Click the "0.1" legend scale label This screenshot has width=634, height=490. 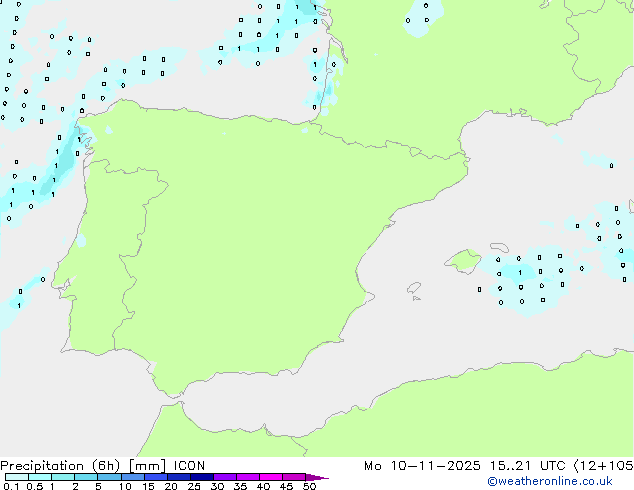(x=11, y=486)
